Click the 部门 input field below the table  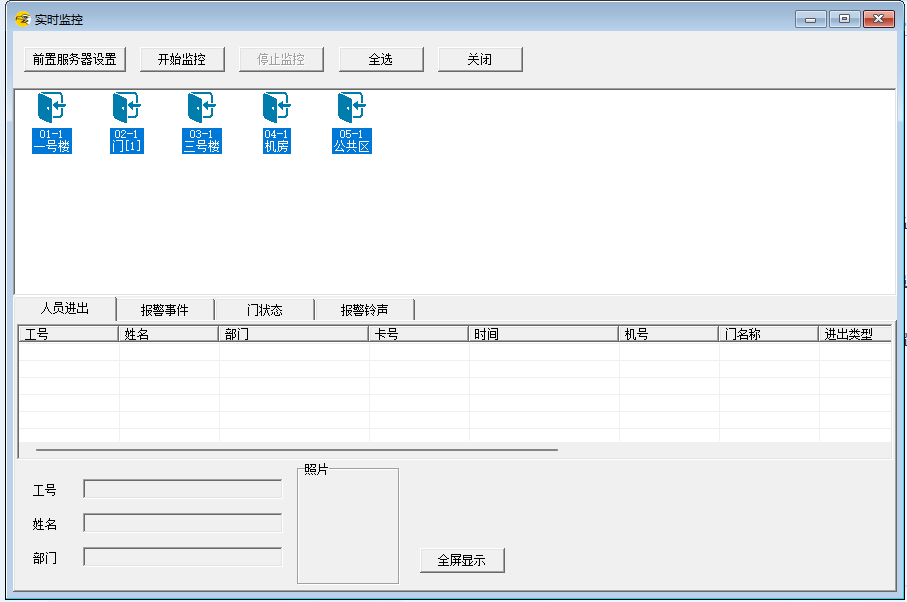183,557
